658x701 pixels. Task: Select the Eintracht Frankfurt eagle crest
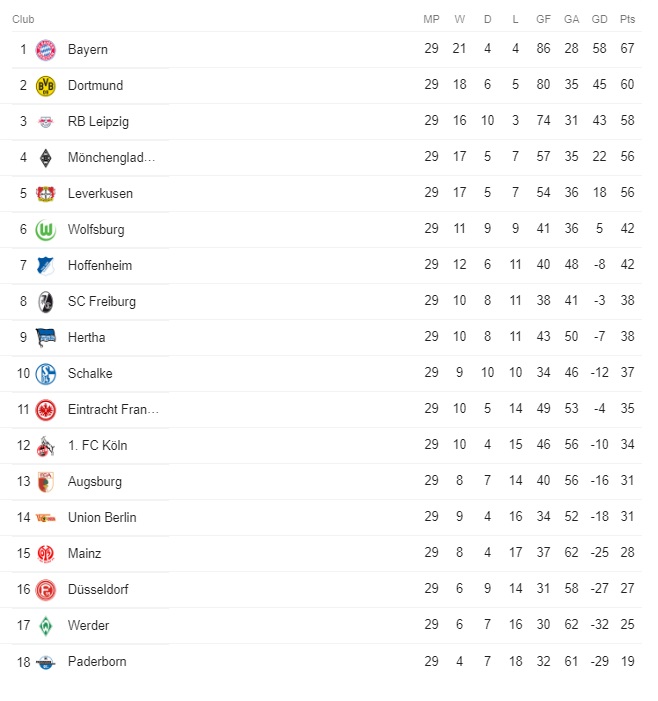(x=46, y=410)
